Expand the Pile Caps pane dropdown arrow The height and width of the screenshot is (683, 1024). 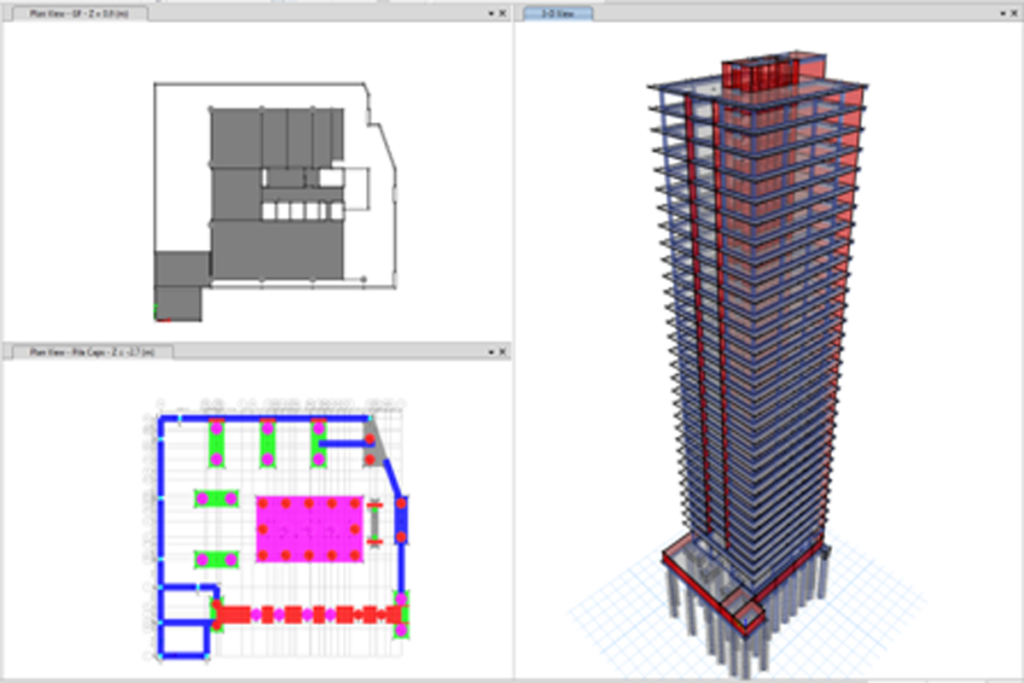(491, 352)
